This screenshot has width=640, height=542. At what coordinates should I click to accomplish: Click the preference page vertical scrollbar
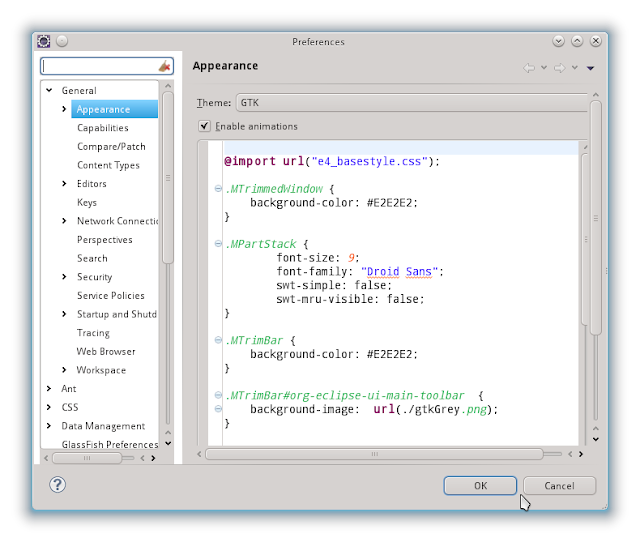[x=596, y=218]
